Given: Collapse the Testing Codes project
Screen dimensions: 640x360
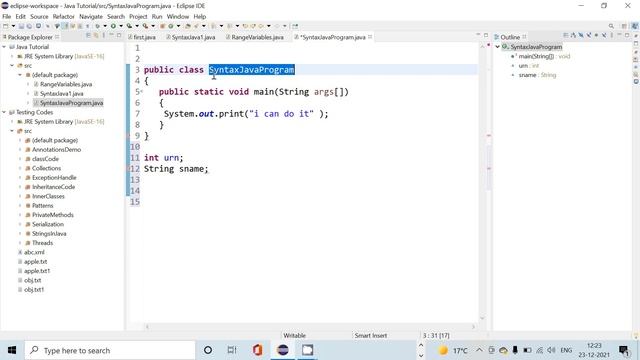Looking at the screenshot, I should [x=4, y=112].
